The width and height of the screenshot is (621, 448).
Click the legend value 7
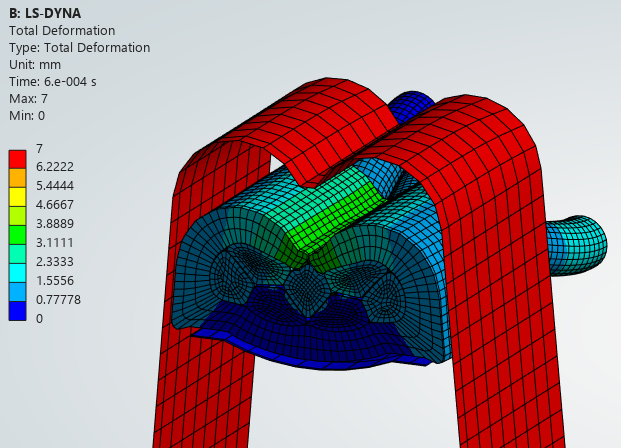pyautogui.click(x=39, y=149)
